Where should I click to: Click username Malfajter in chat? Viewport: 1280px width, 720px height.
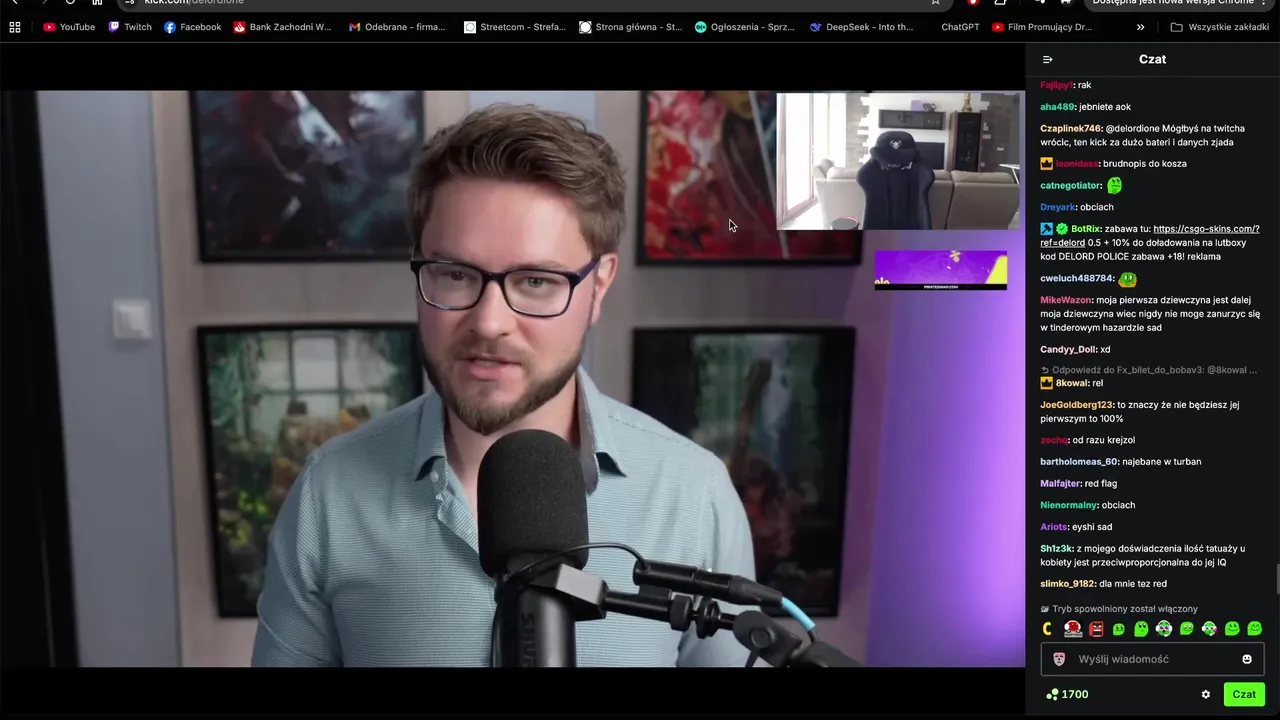click(1061, 484)
